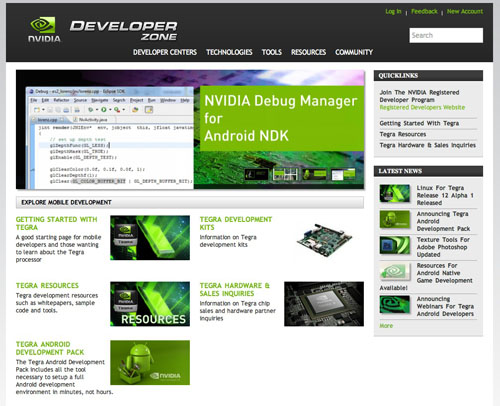Viewport: 500px width, 406px height.
Task: Open the Registered Developers Website link
Action: pyautogui.click(x=422, y=107)
